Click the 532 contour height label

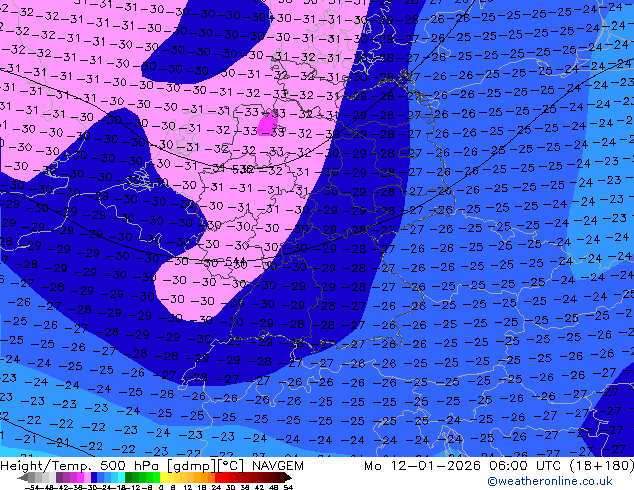[x=243, y=169]
